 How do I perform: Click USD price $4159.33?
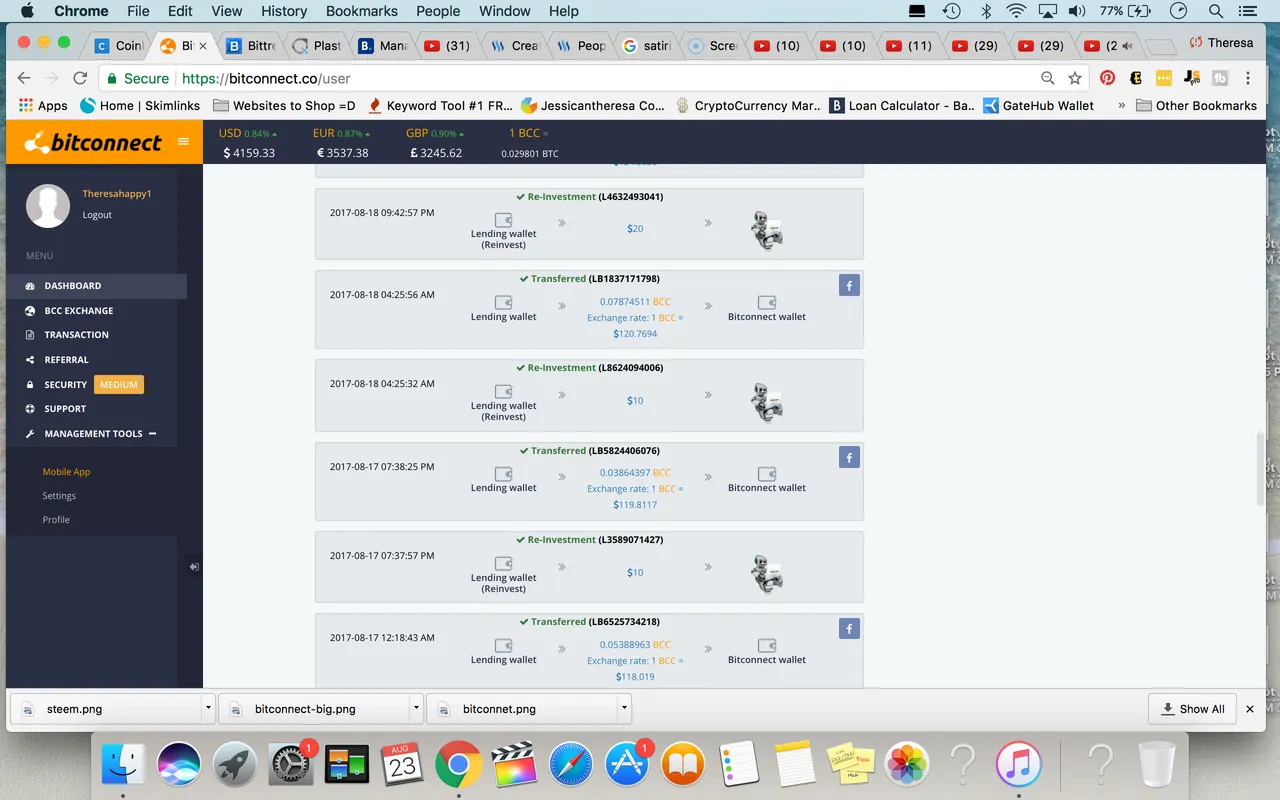(249, 153)
